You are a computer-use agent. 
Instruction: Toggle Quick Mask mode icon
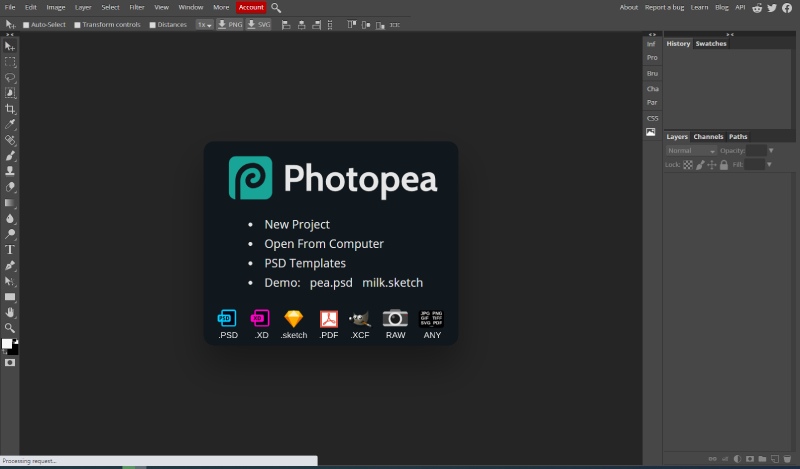(x=10, y=362)
